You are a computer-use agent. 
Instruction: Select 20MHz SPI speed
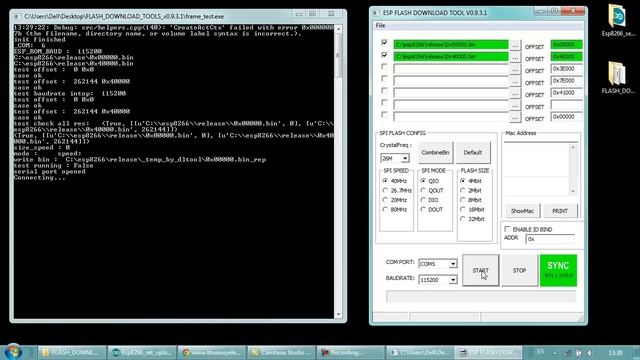point(385,200)
